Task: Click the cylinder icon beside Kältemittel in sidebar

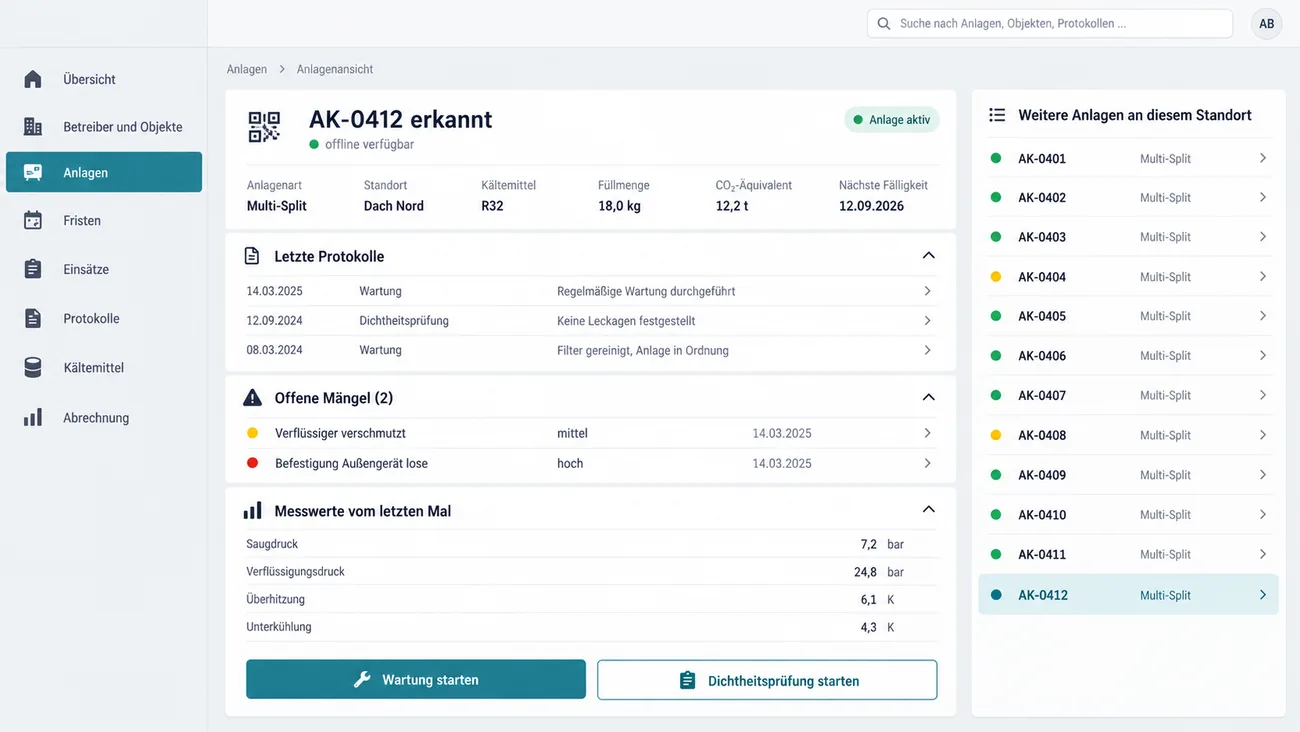Action: 33,367
